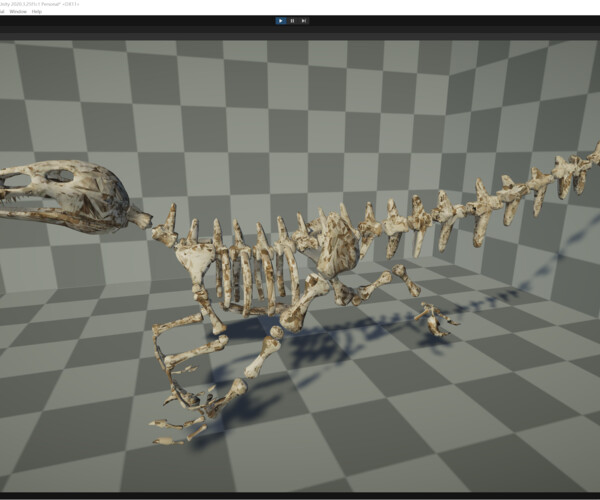600x500 pixels.
Task: Open the Window menu
Action: [x=18, y=12]
